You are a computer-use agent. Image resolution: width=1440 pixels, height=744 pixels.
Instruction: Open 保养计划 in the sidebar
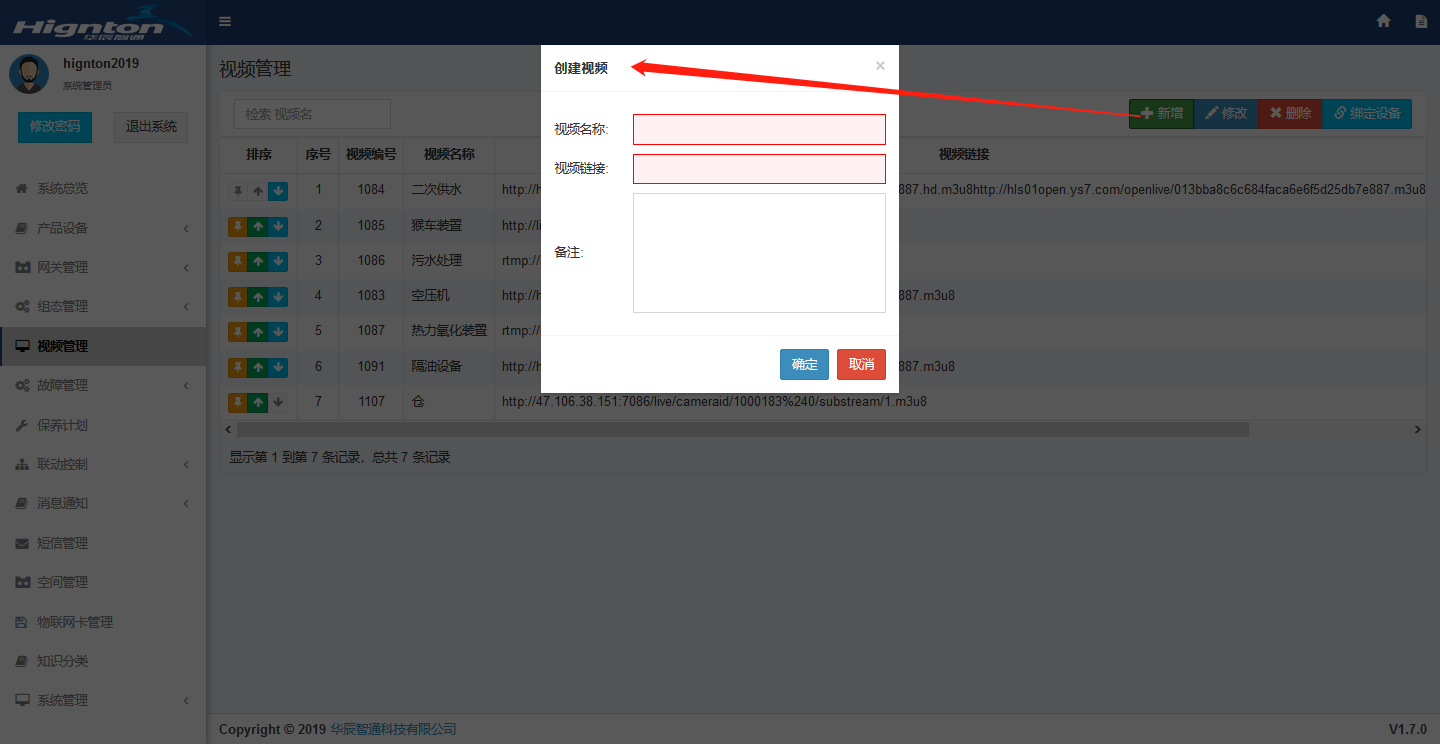click(62, 425)
